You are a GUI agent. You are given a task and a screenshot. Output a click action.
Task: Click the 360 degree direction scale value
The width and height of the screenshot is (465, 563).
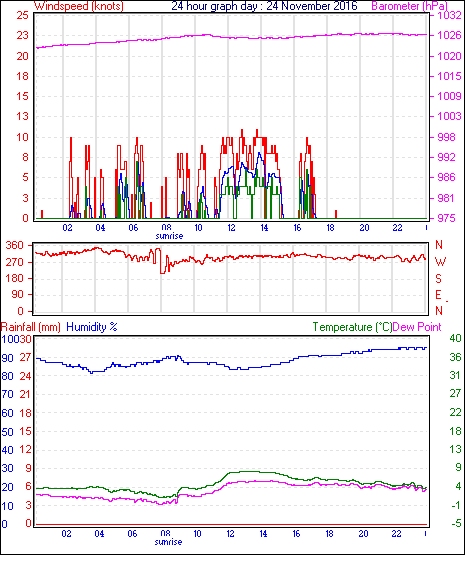point(15,246)
